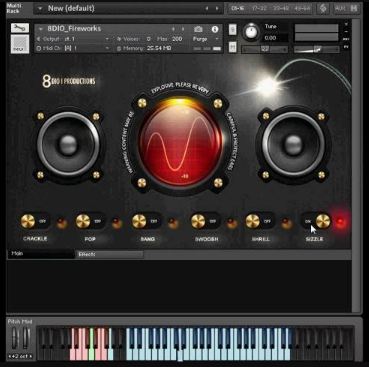Click the 01-16 channel page button
Image resolution: width=369 pixels, height=367 pixels.
click(x=237, y=8)
